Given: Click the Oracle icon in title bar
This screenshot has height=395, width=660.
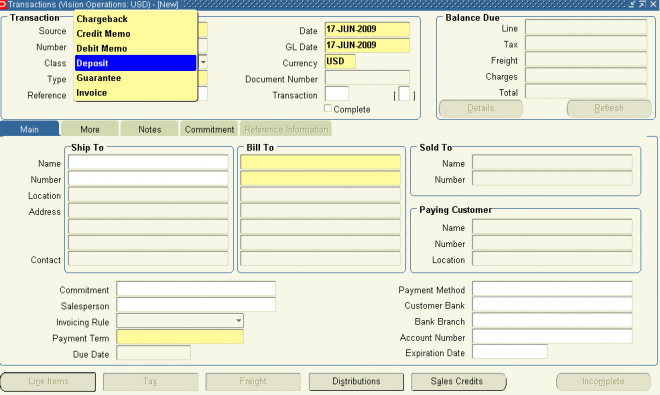Looking at the screenshot, I should (x=3, y=4).
